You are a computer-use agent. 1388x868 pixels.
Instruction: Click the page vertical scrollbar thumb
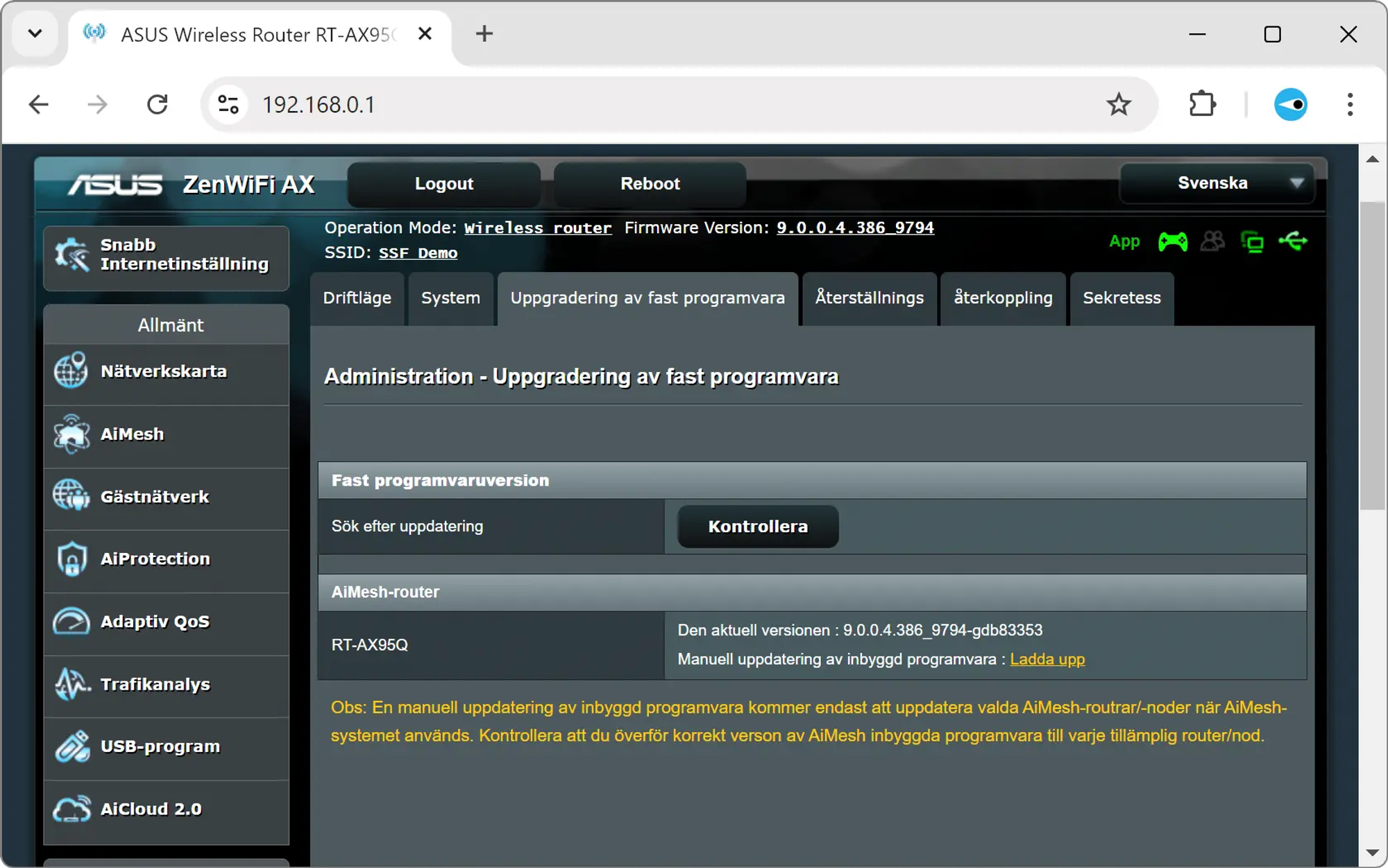point(1371,354)
